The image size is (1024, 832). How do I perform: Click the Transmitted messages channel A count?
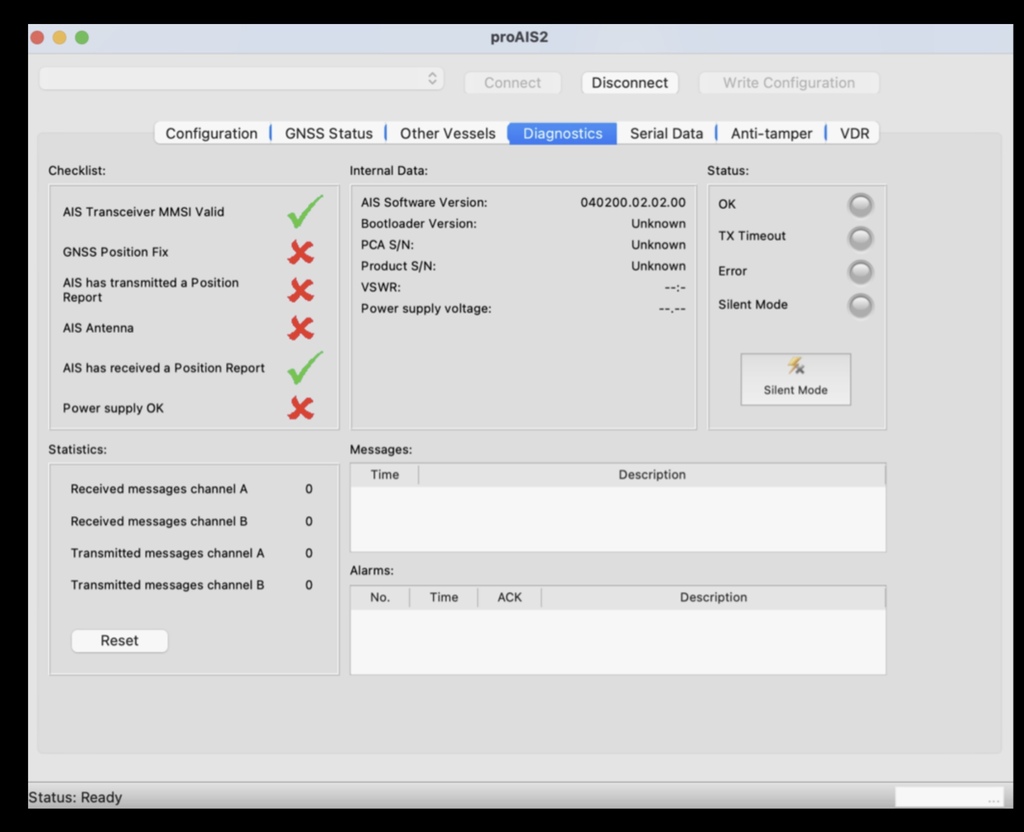(x=309, y=553)
